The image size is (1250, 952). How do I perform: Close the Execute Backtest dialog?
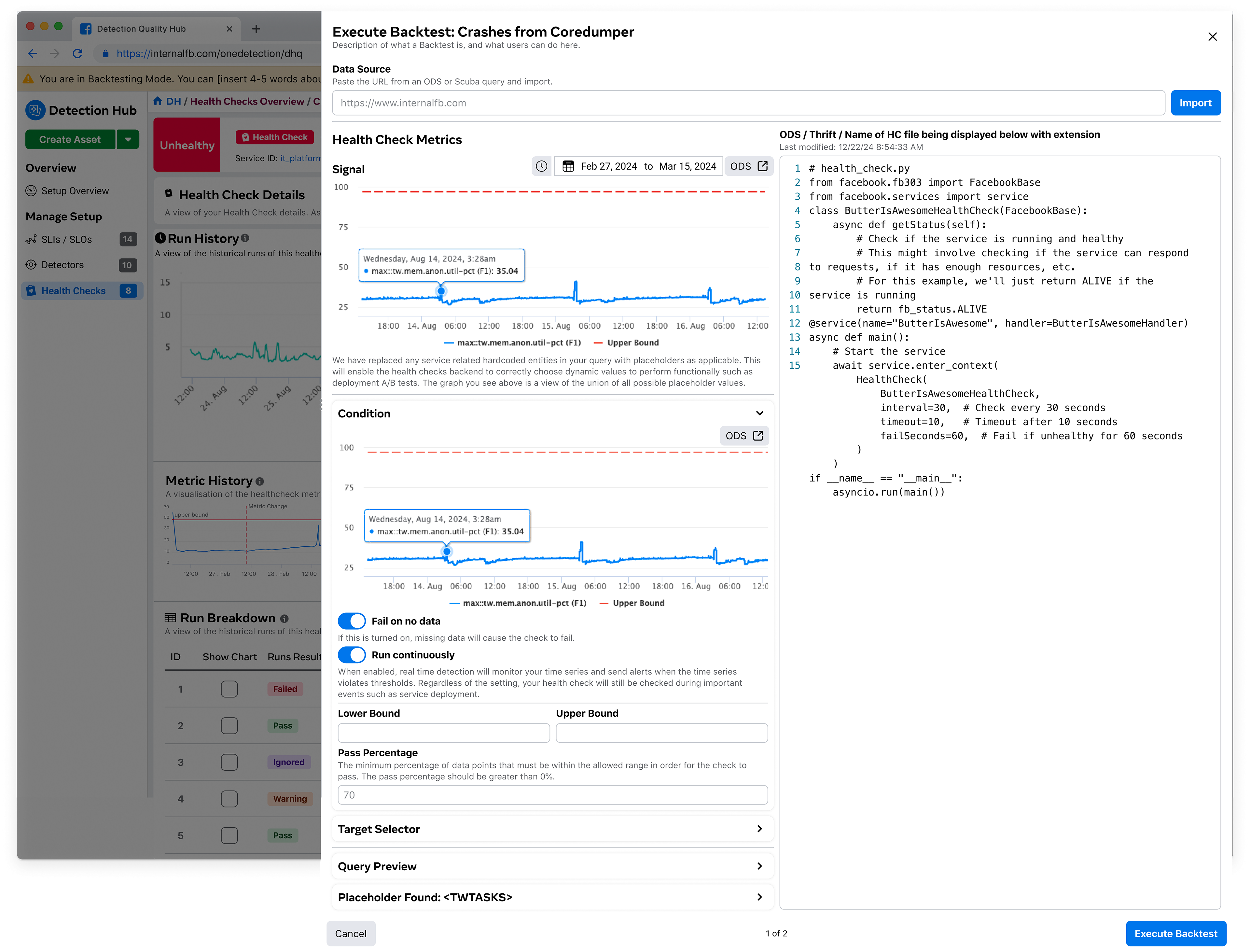pos(1212,37)
